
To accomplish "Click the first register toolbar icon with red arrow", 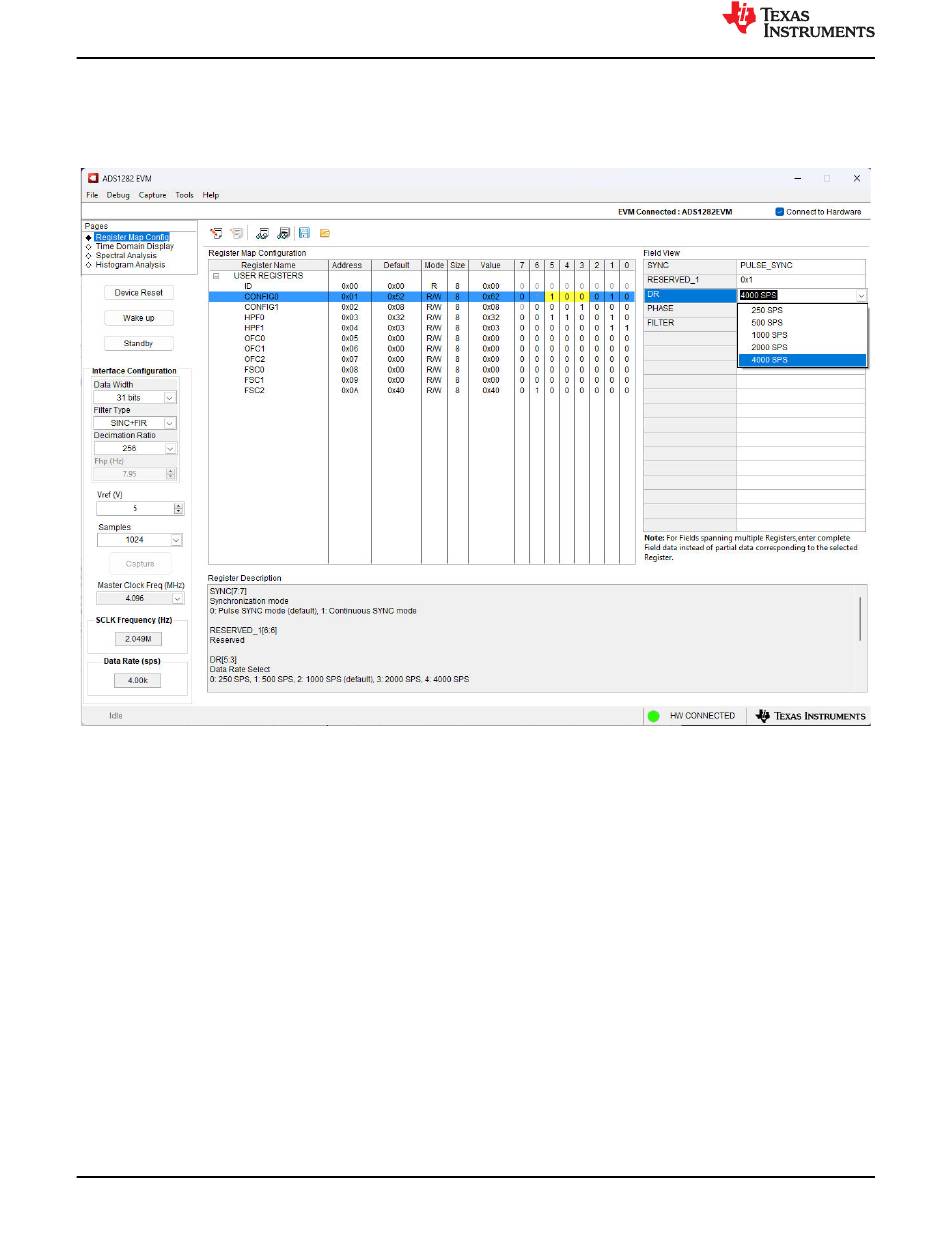I will pyautogui.click(x=216, y=233).
